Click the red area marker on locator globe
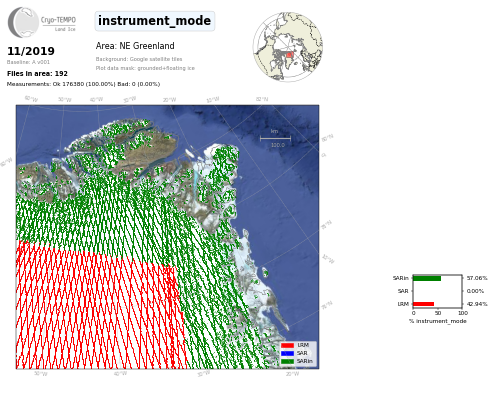 290,54
